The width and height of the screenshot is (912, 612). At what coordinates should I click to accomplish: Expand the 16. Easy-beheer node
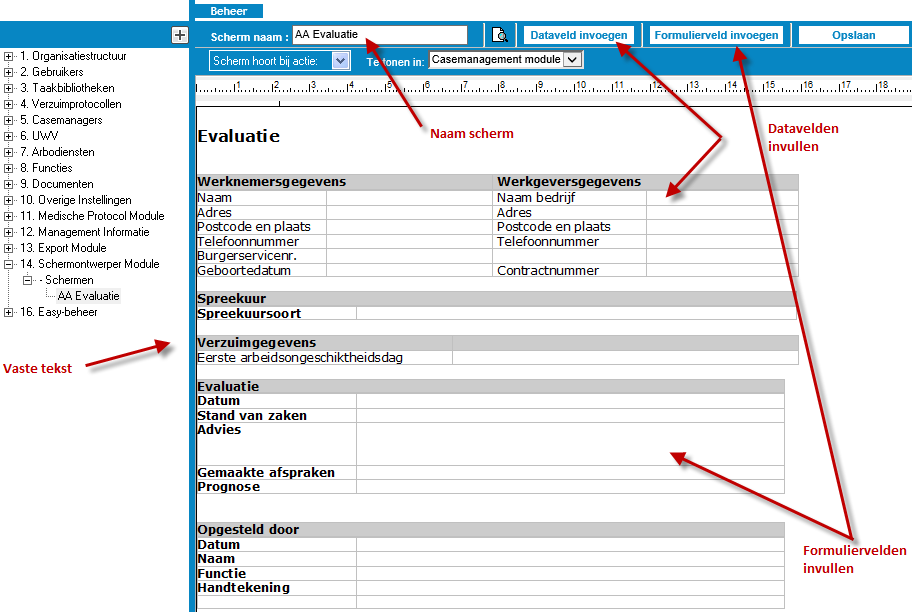coord(9,313)
